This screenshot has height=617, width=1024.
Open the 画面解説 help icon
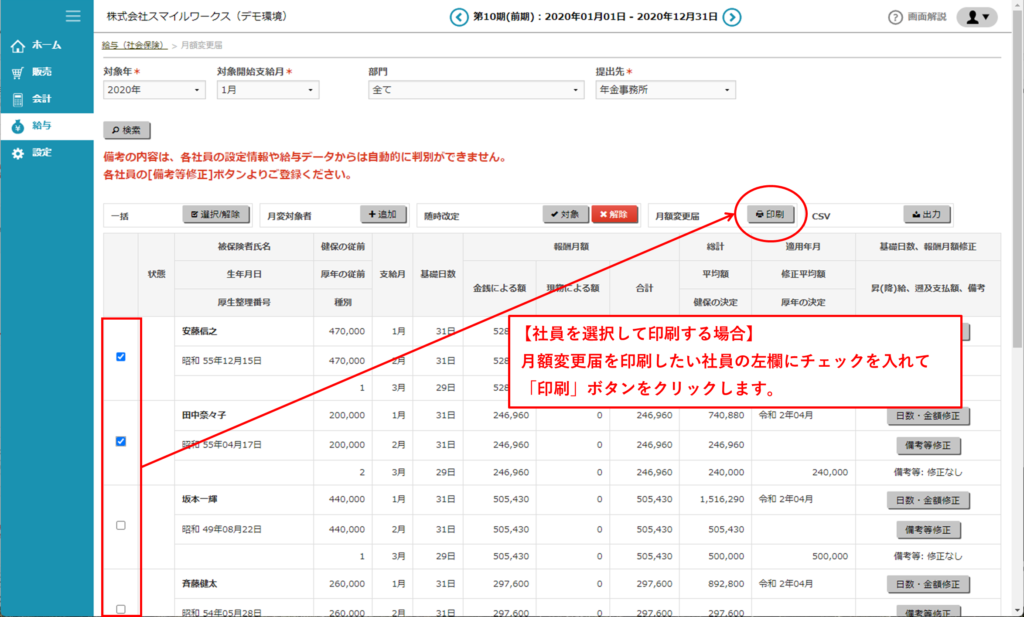click(895, 18)
